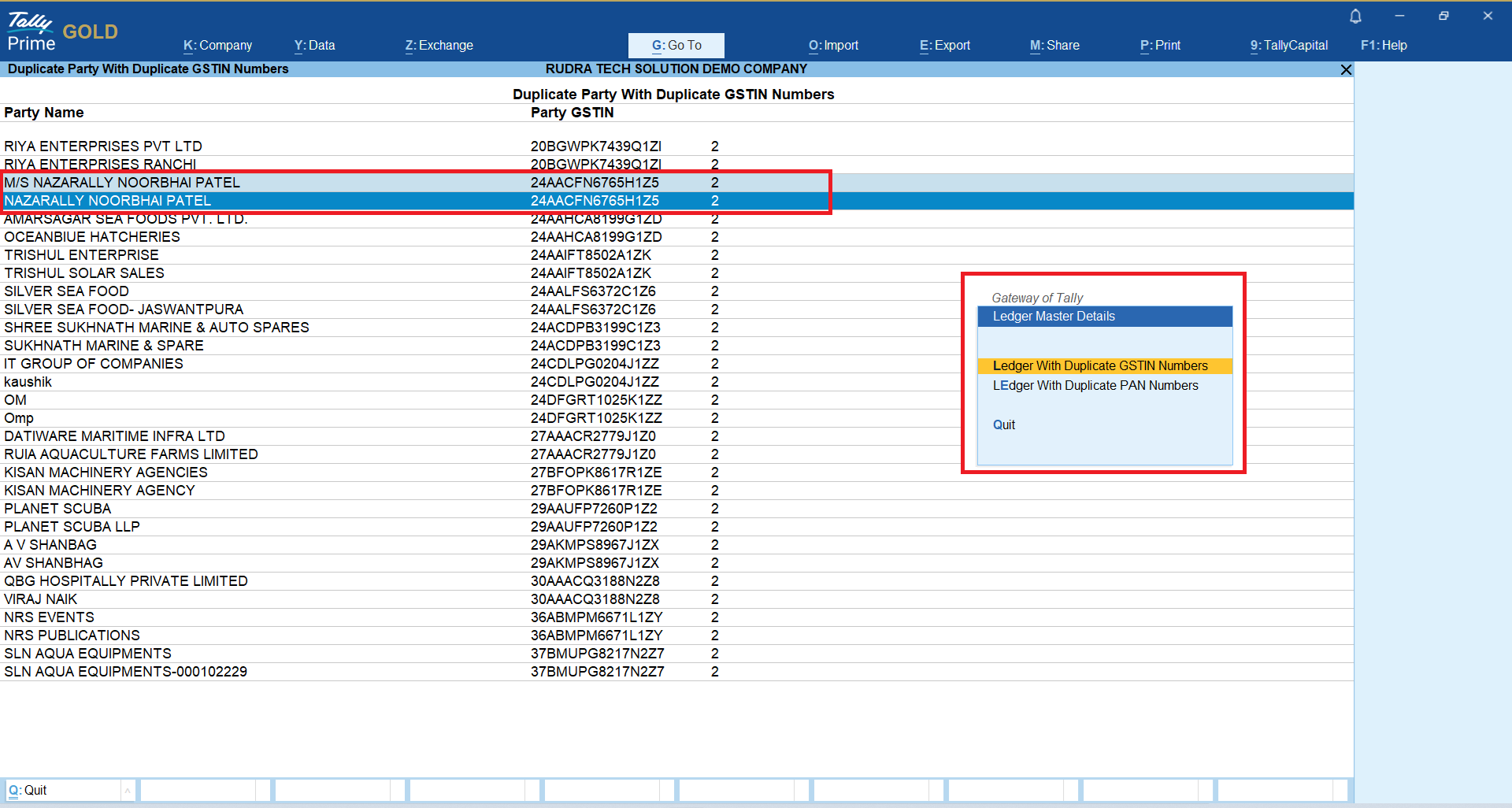Open the K: Company menu
Image resolution: width=1512 pixels, height=808 pixels.
(x=217, y=46)
